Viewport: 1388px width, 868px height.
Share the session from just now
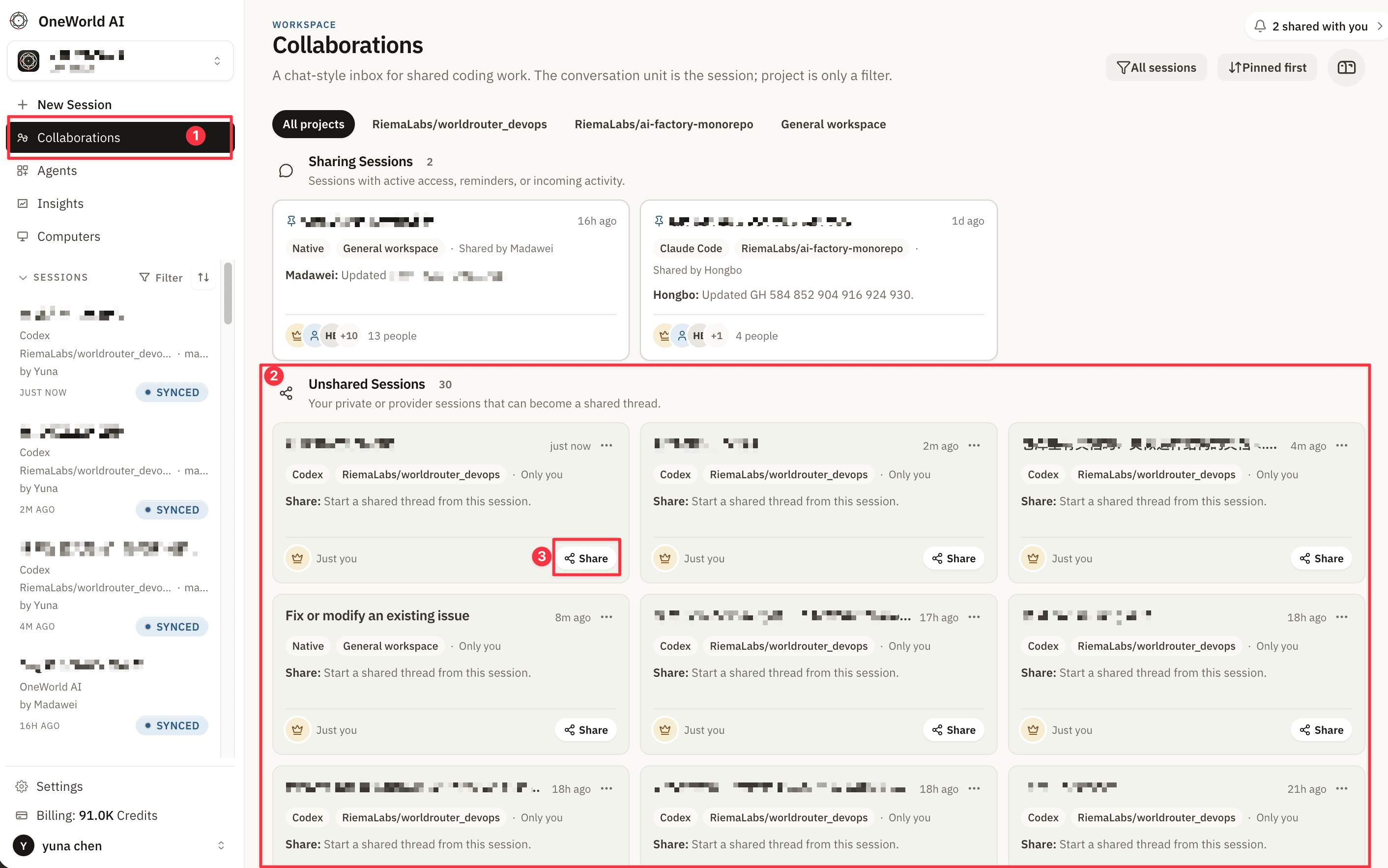click(x=585, y=558)
